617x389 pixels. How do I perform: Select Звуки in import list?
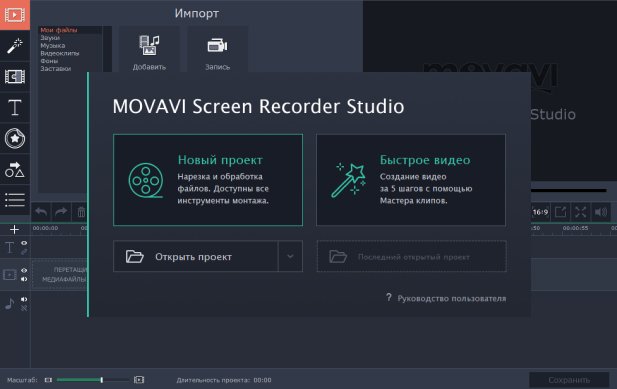pyautogui.click(x=50, y=38)
